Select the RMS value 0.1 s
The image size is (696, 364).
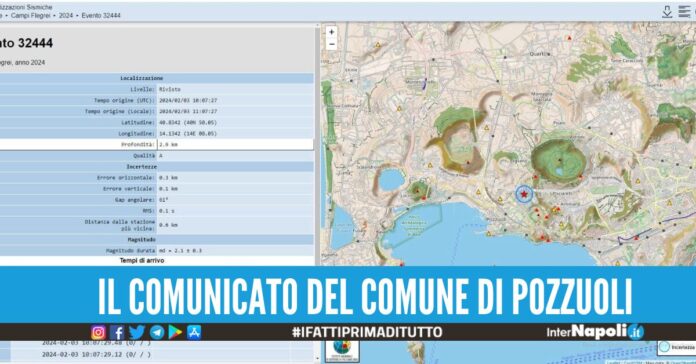(167, 211)
